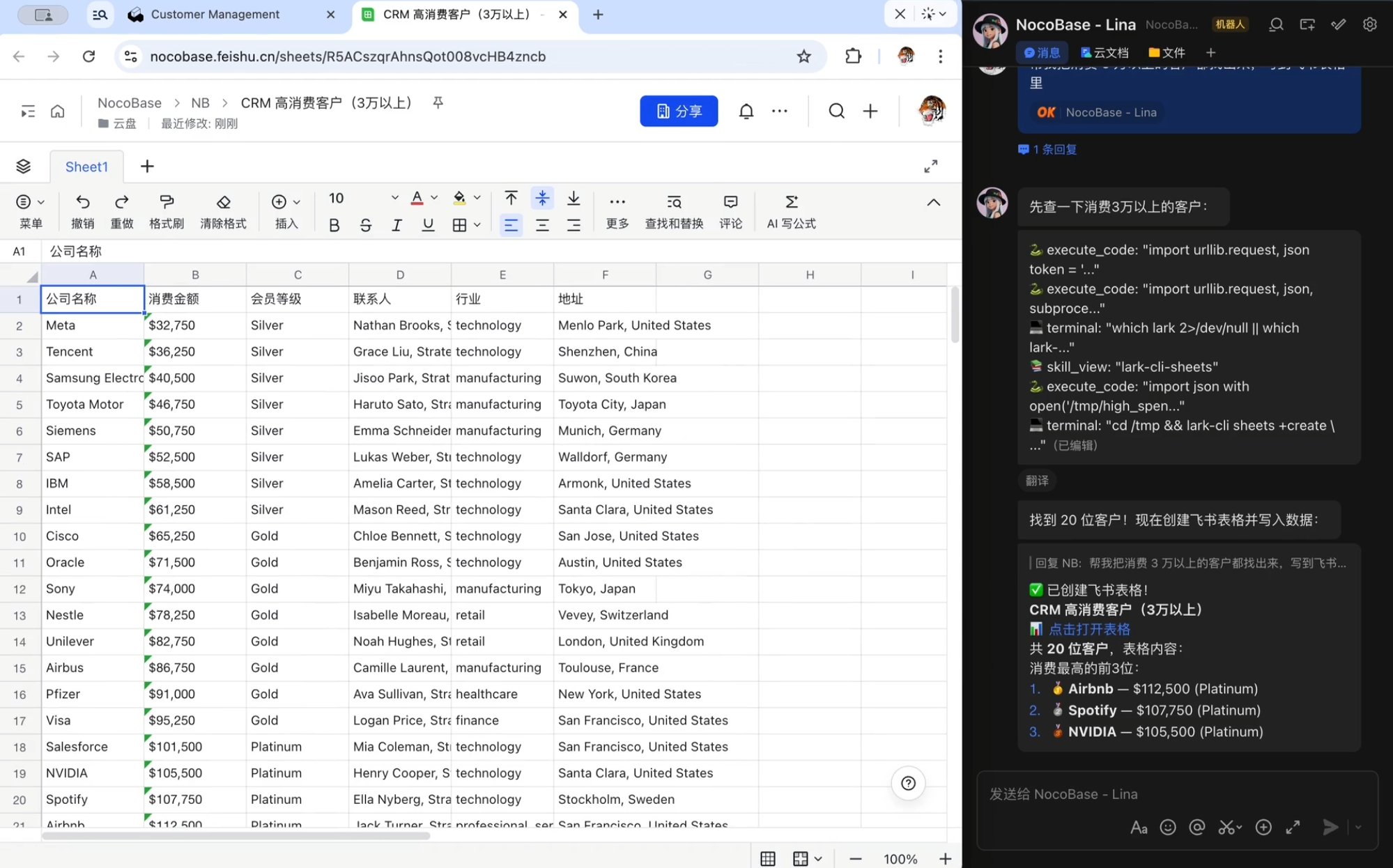Align cell content to vertical middle
The height and width of the screenshot is (868, 1393).
542,199
